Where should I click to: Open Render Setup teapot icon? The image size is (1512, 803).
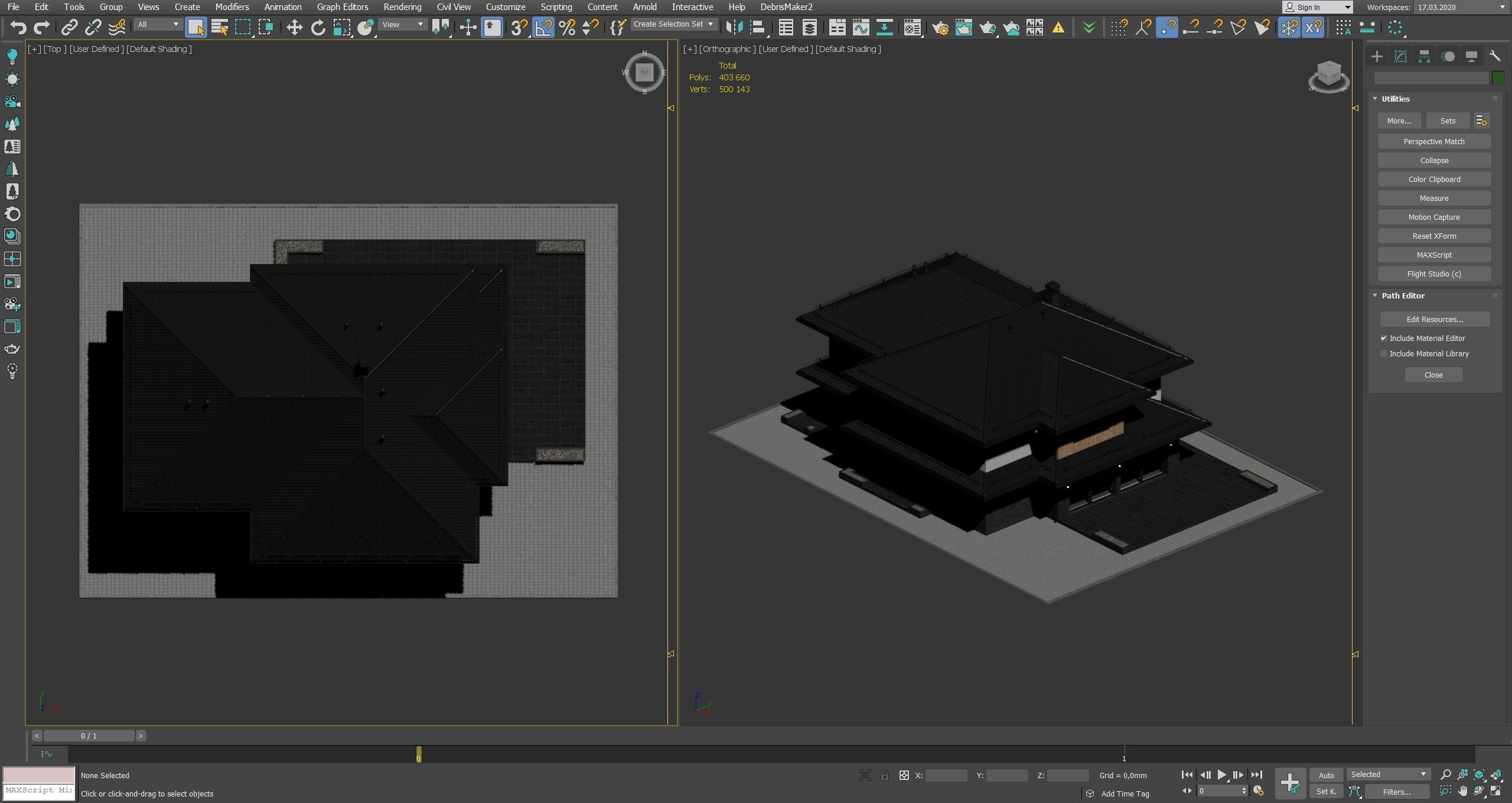click(940, 27)
